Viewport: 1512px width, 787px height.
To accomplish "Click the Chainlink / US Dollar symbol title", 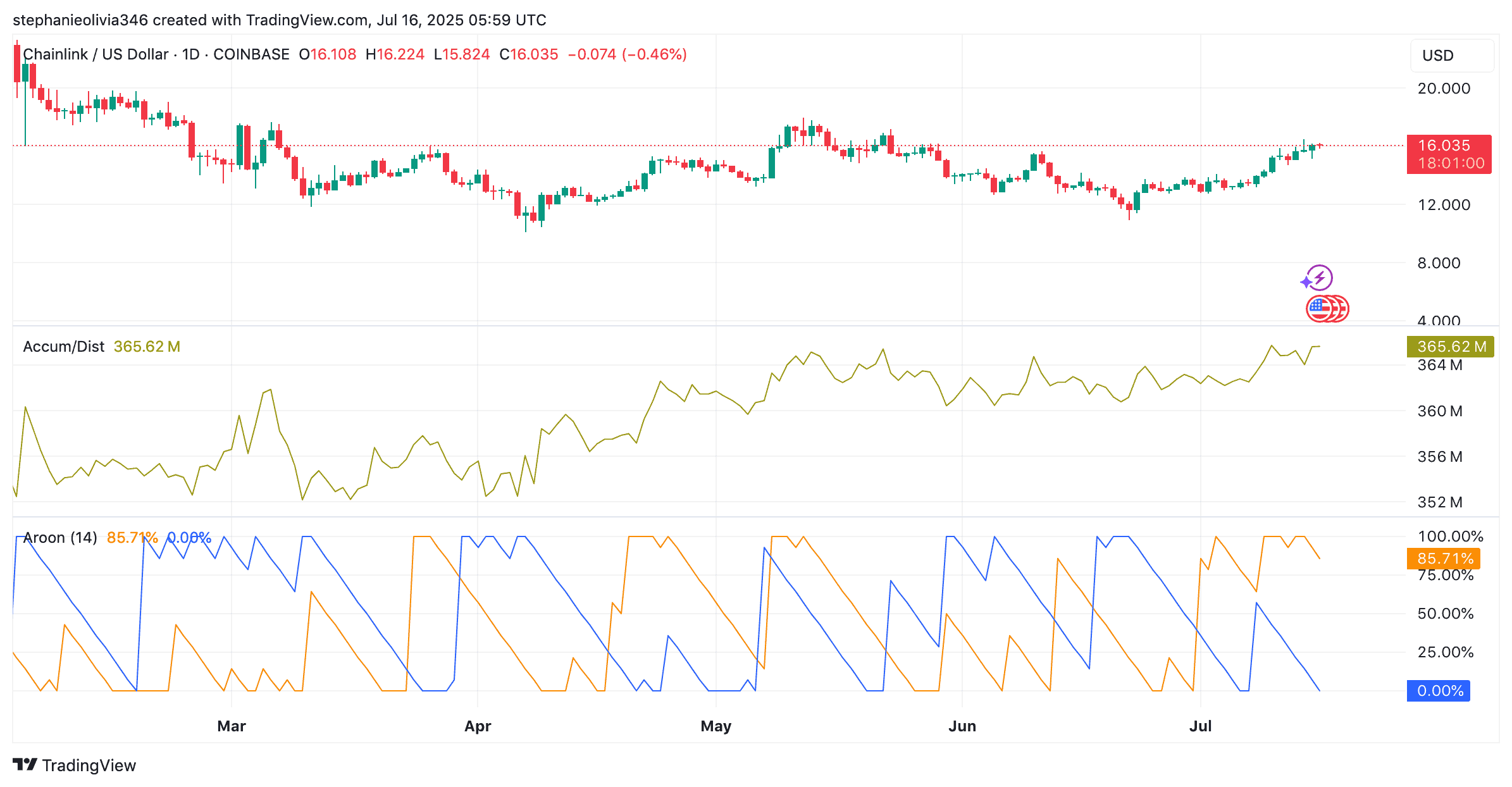I will click(x=95, y=54).
